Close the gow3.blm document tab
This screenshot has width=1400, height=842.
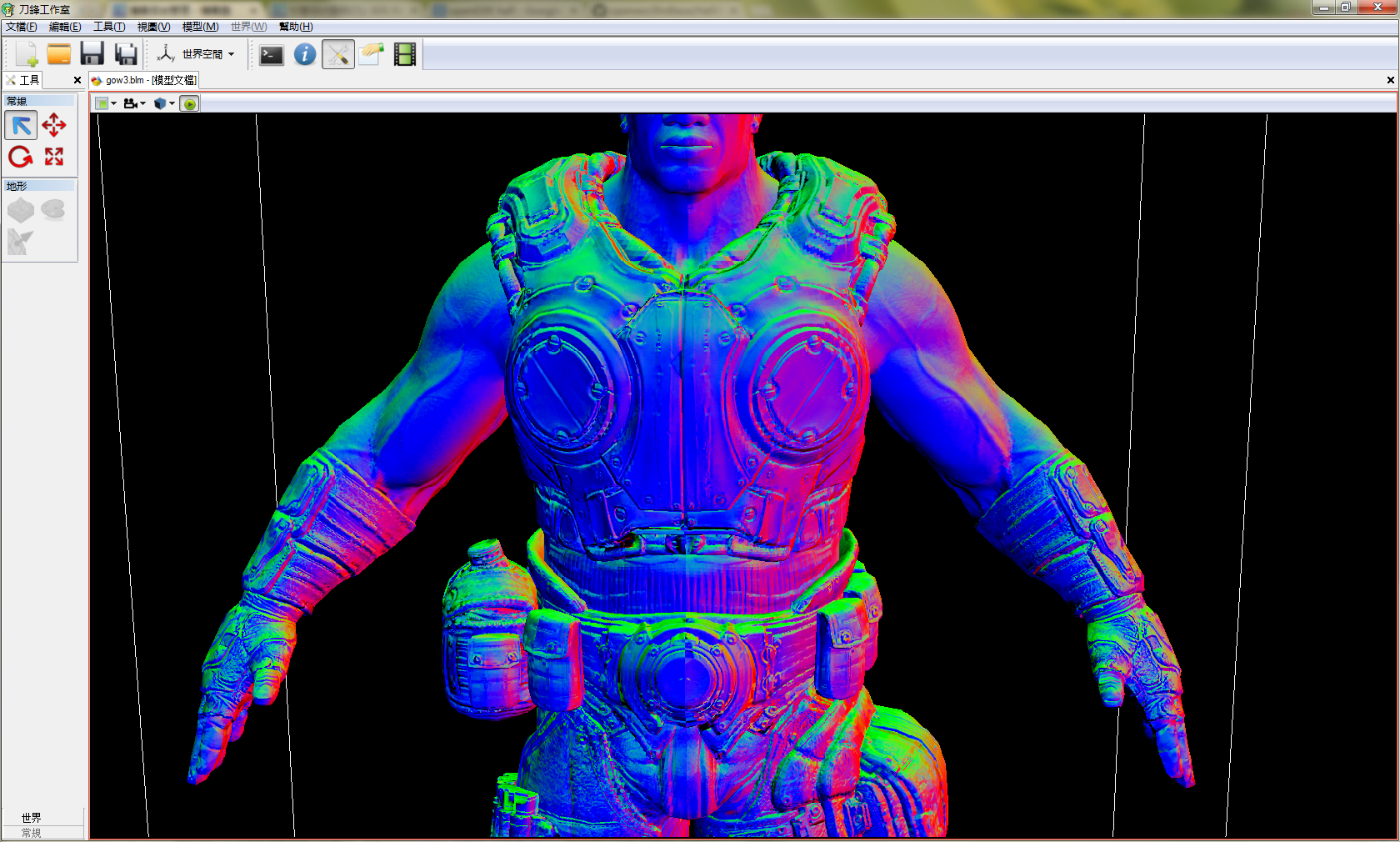[x=1390, y=80]
